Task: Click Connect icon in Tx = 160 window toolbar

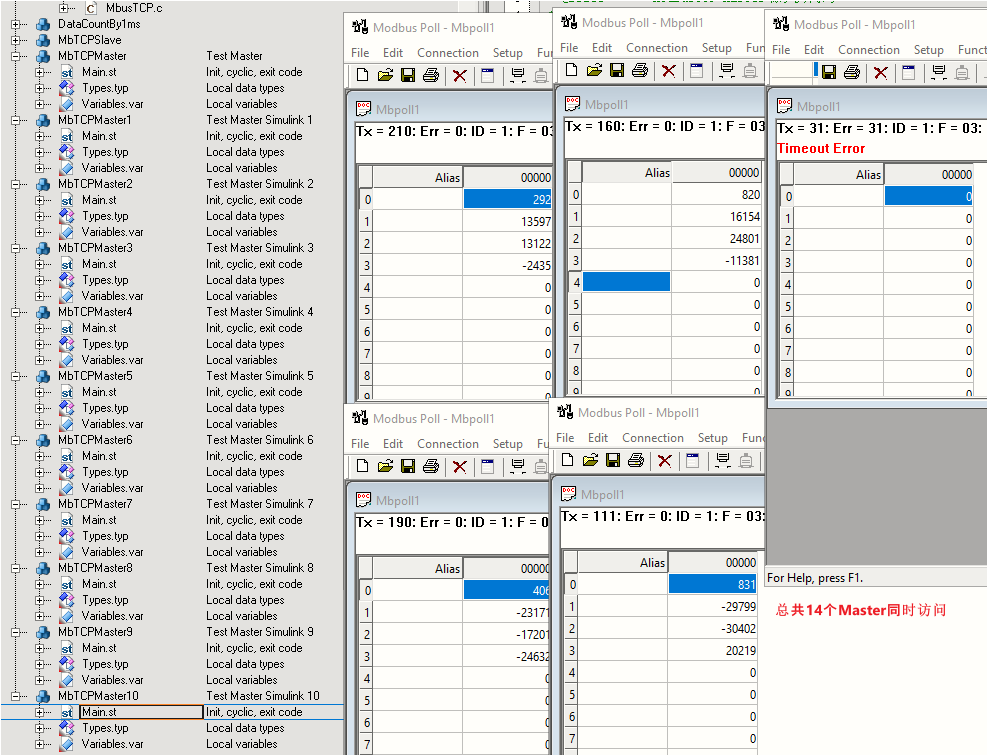Action: (727, 71)
